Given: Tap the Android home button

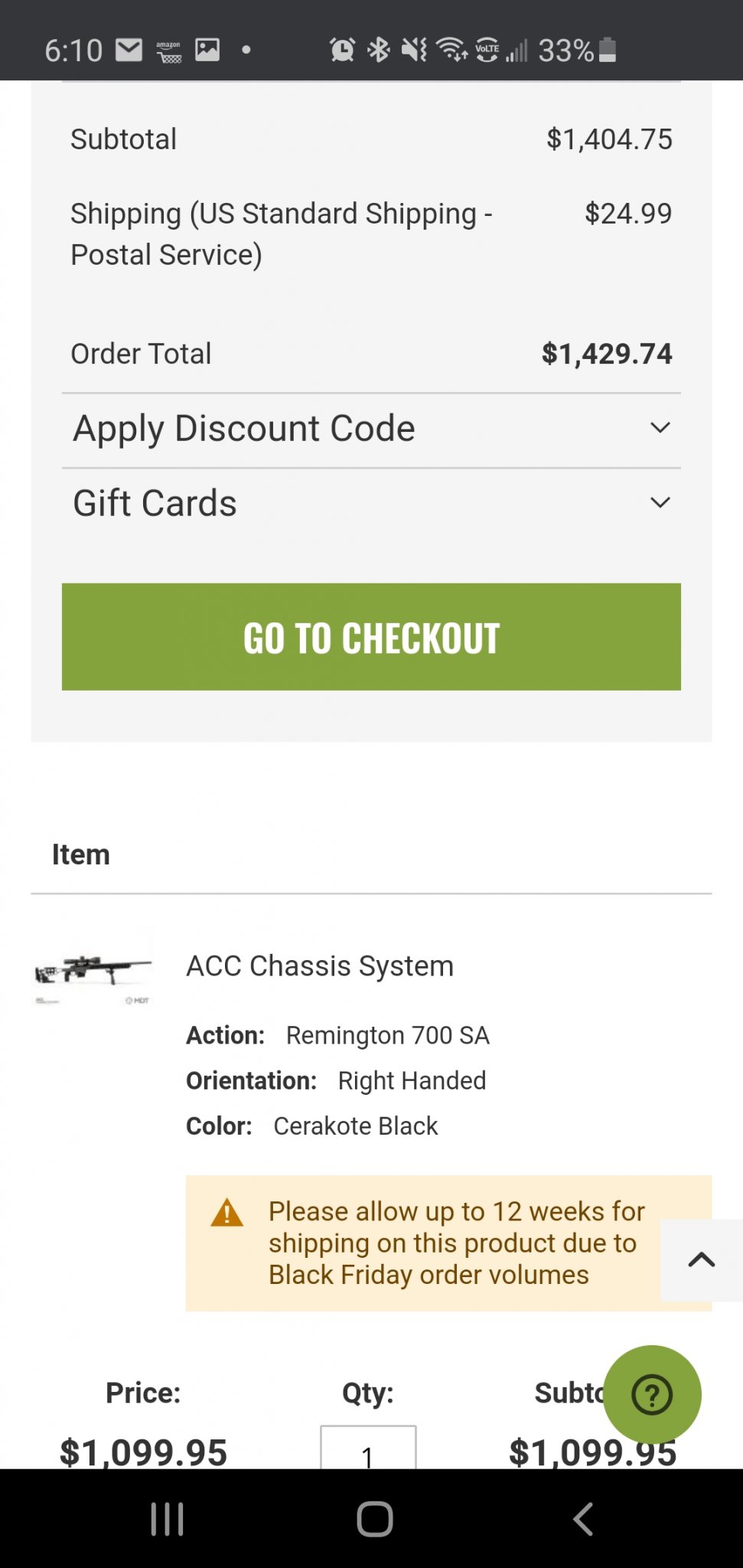Looking at the screenshot, I should [x=375, y=1519].
